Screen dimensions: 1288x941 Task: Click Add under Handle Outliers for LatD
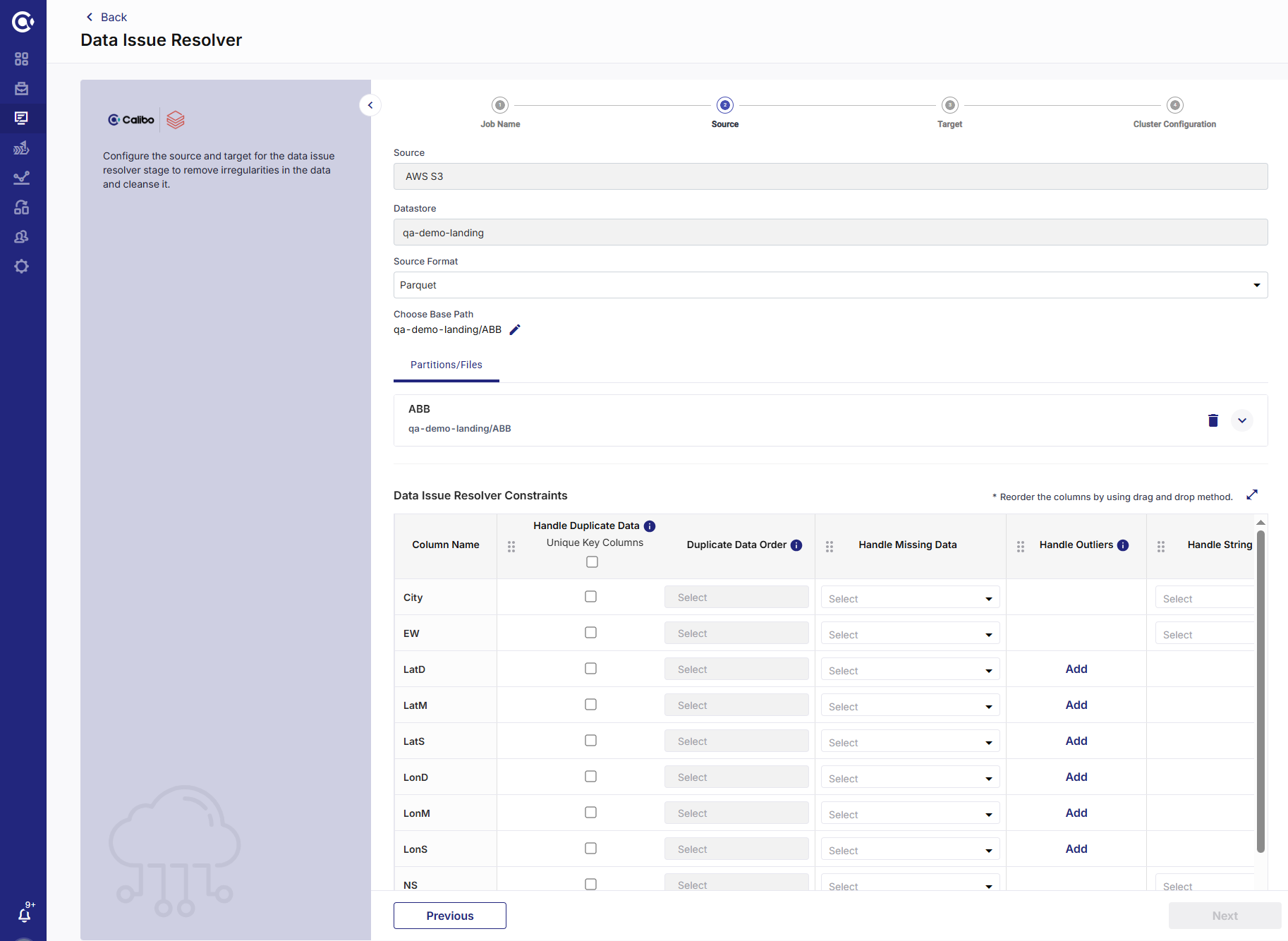coord(1076,669)
